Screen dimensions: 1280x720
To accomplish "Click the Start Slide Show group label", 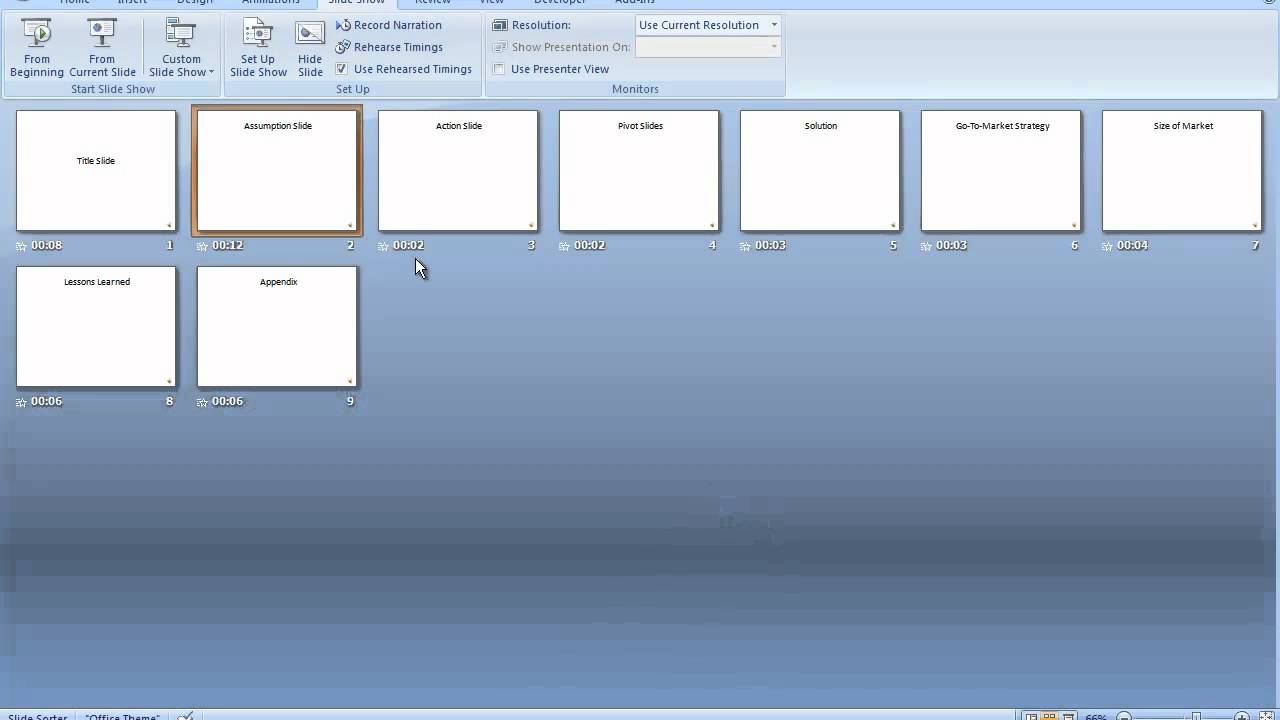I will [113, 89].
